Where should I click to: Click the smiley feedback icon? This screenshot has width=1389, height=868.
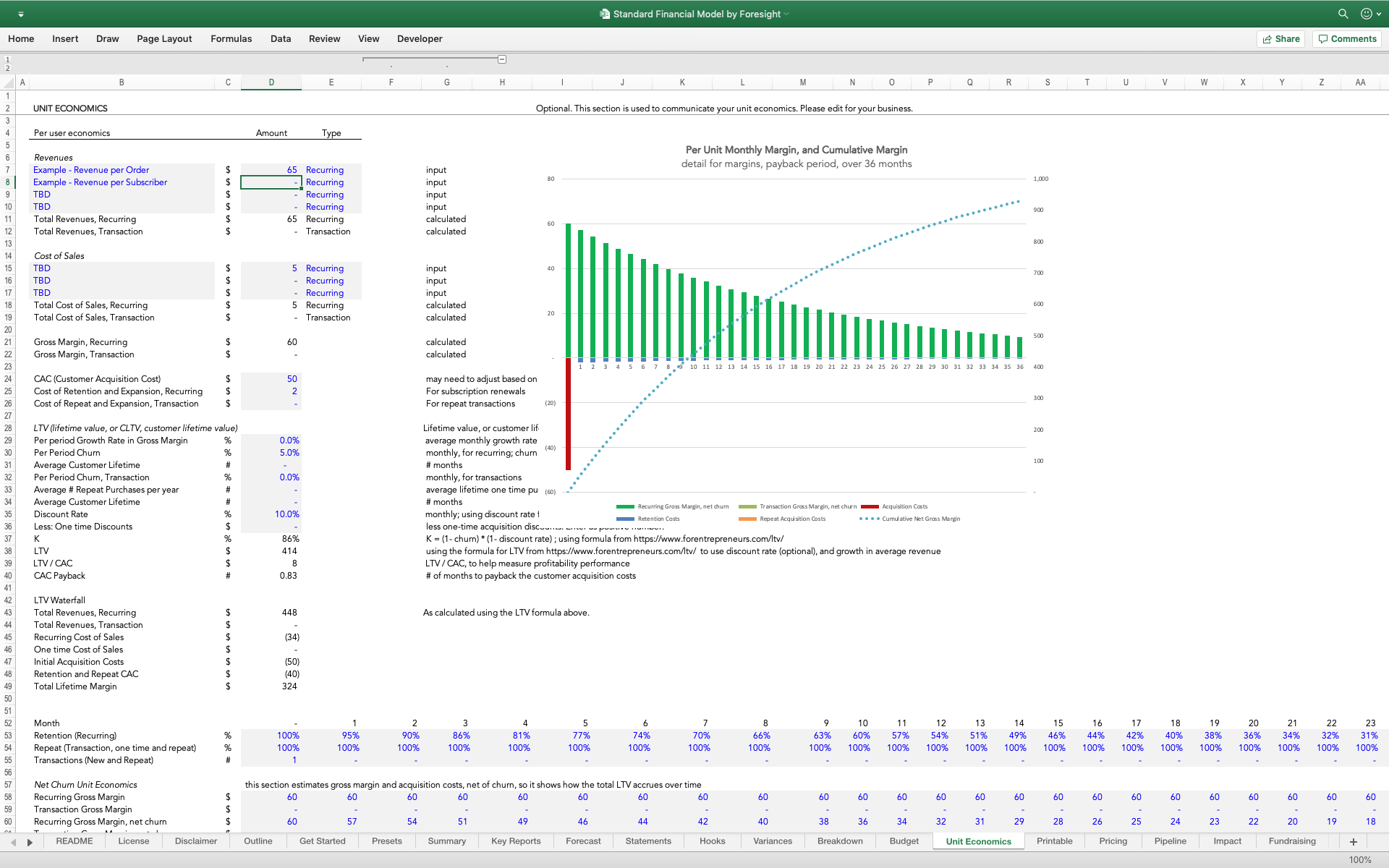point(1366,14)
